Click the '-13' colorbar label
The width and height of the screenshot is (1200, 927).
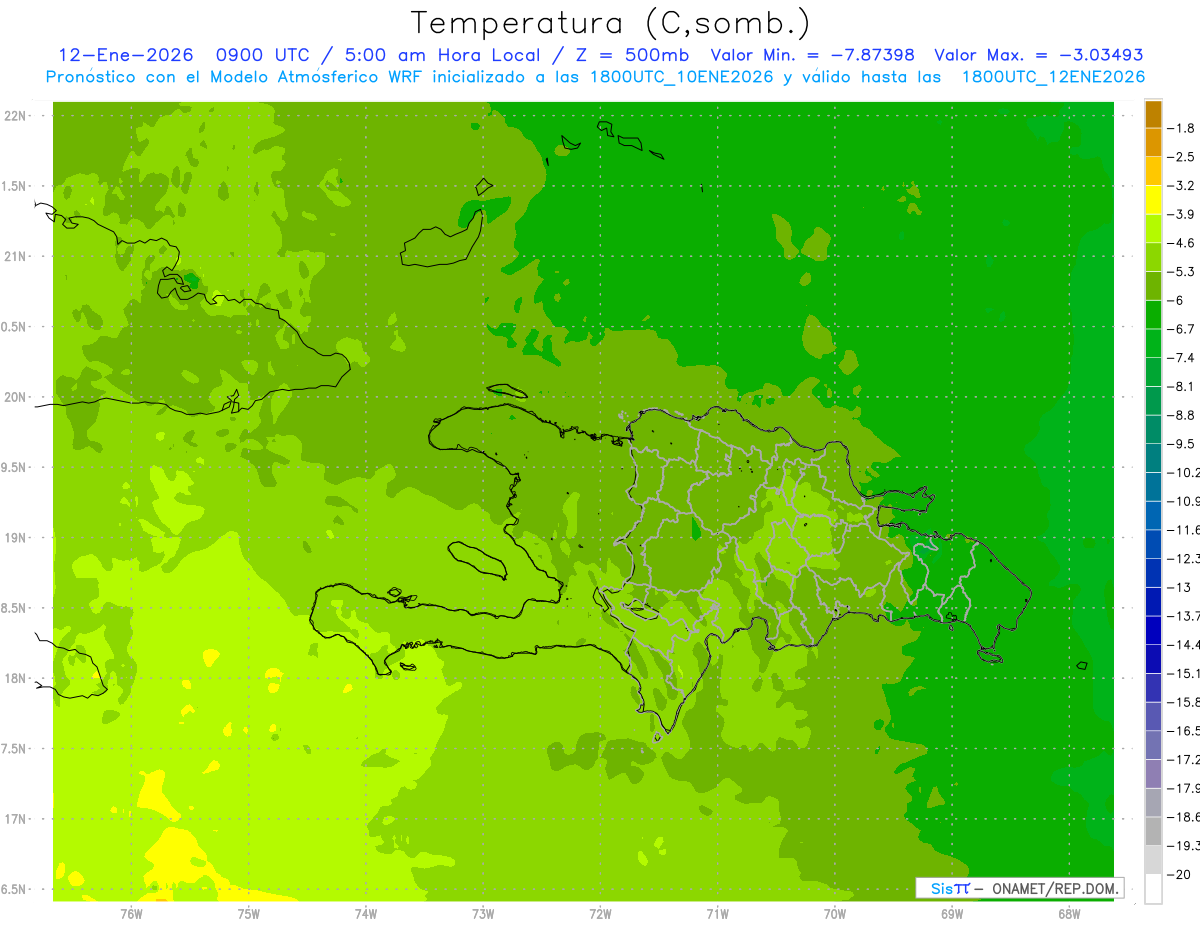(1180, 587)
